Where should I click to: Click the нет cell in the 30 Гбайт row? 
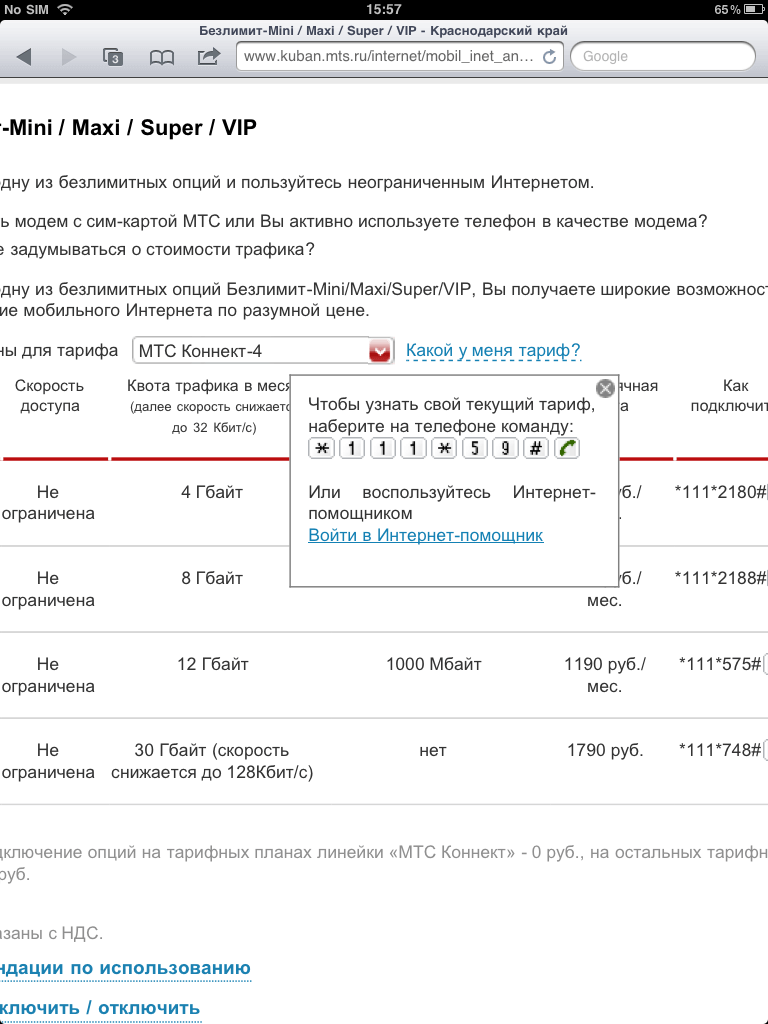click(432, 750)
